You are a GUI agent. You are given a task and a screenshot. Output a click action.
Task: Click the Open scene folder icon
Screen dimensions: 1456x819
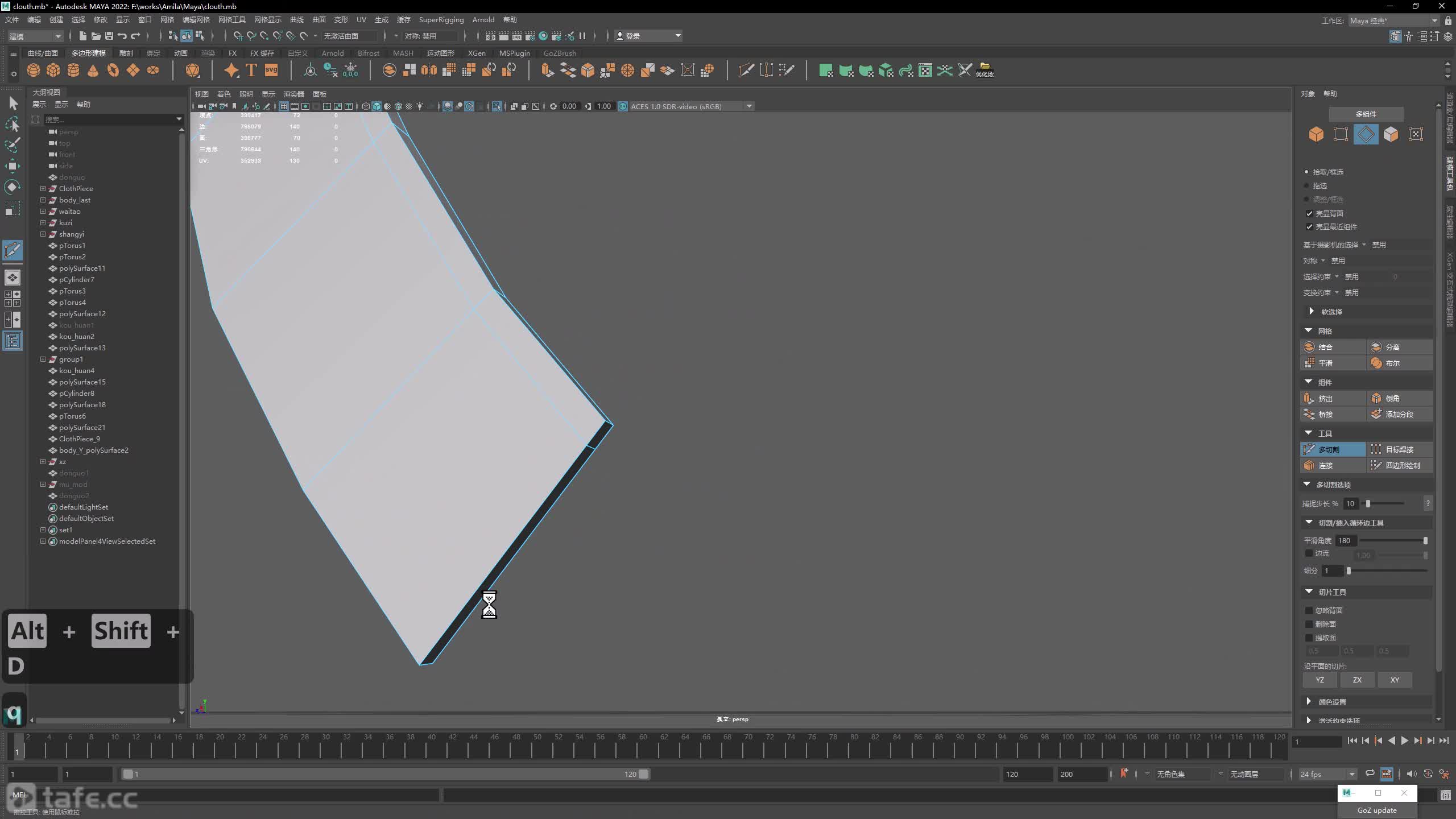click(x=96, y=36)
